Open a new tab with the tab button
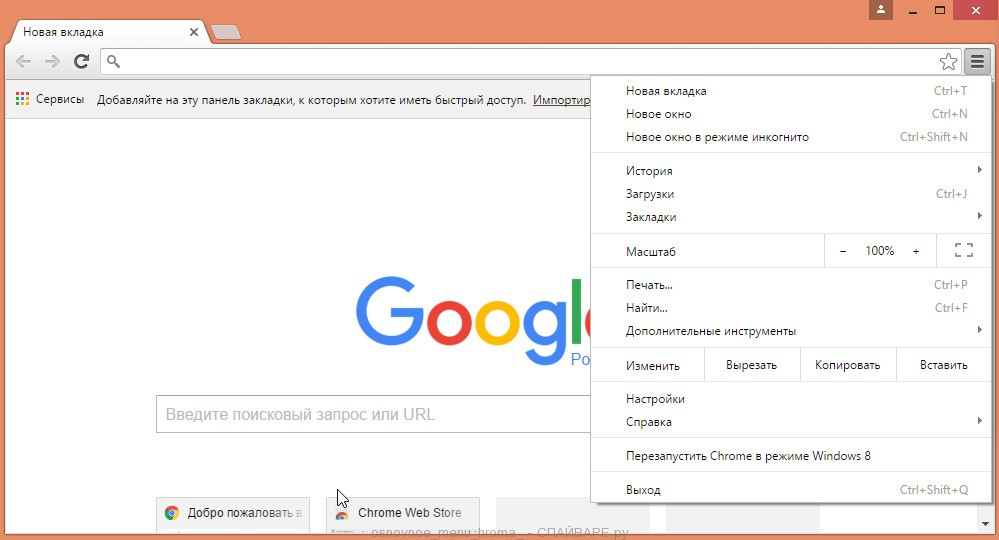The width and height of the screenshot is (999, 540). point(226,33)
